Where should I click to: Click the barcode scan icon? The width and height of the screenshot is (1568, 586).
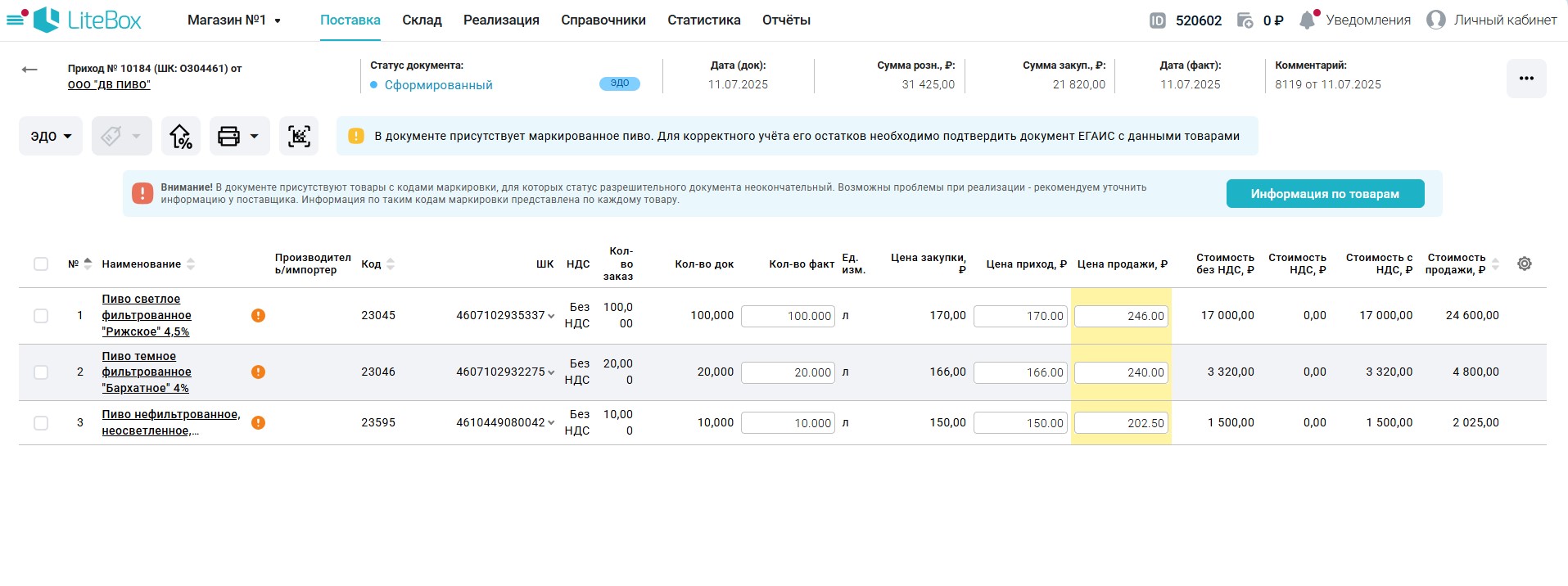299,137
